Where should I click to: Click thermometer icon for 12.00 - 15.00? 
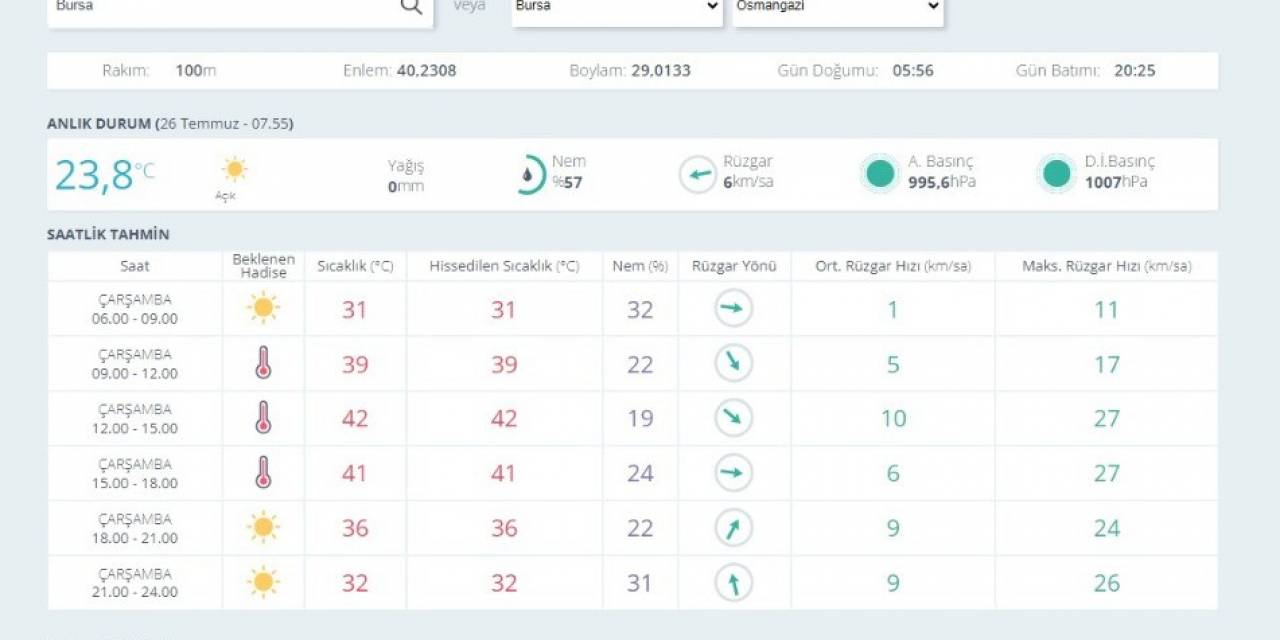263,418
